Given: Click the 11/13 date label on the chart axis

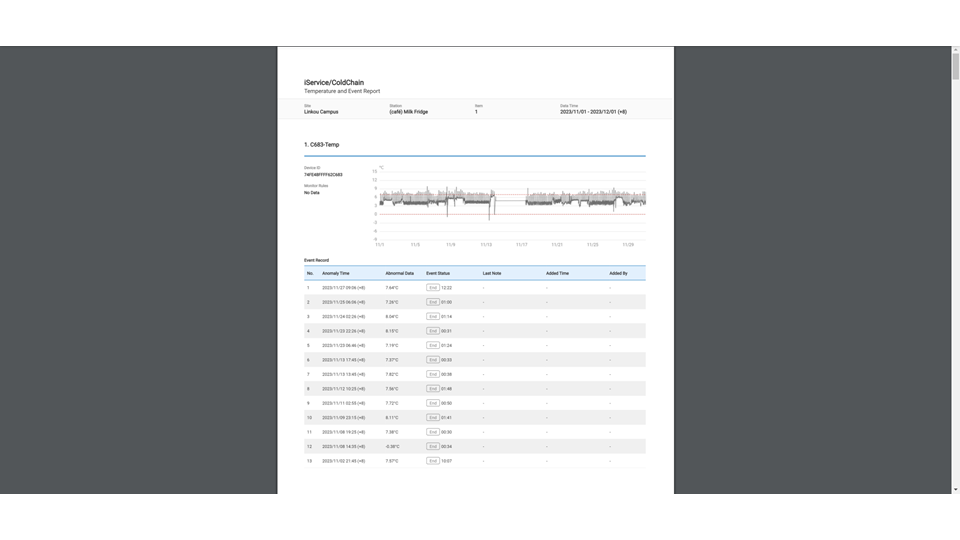Looking at the screenshot, I should point(486,245).
